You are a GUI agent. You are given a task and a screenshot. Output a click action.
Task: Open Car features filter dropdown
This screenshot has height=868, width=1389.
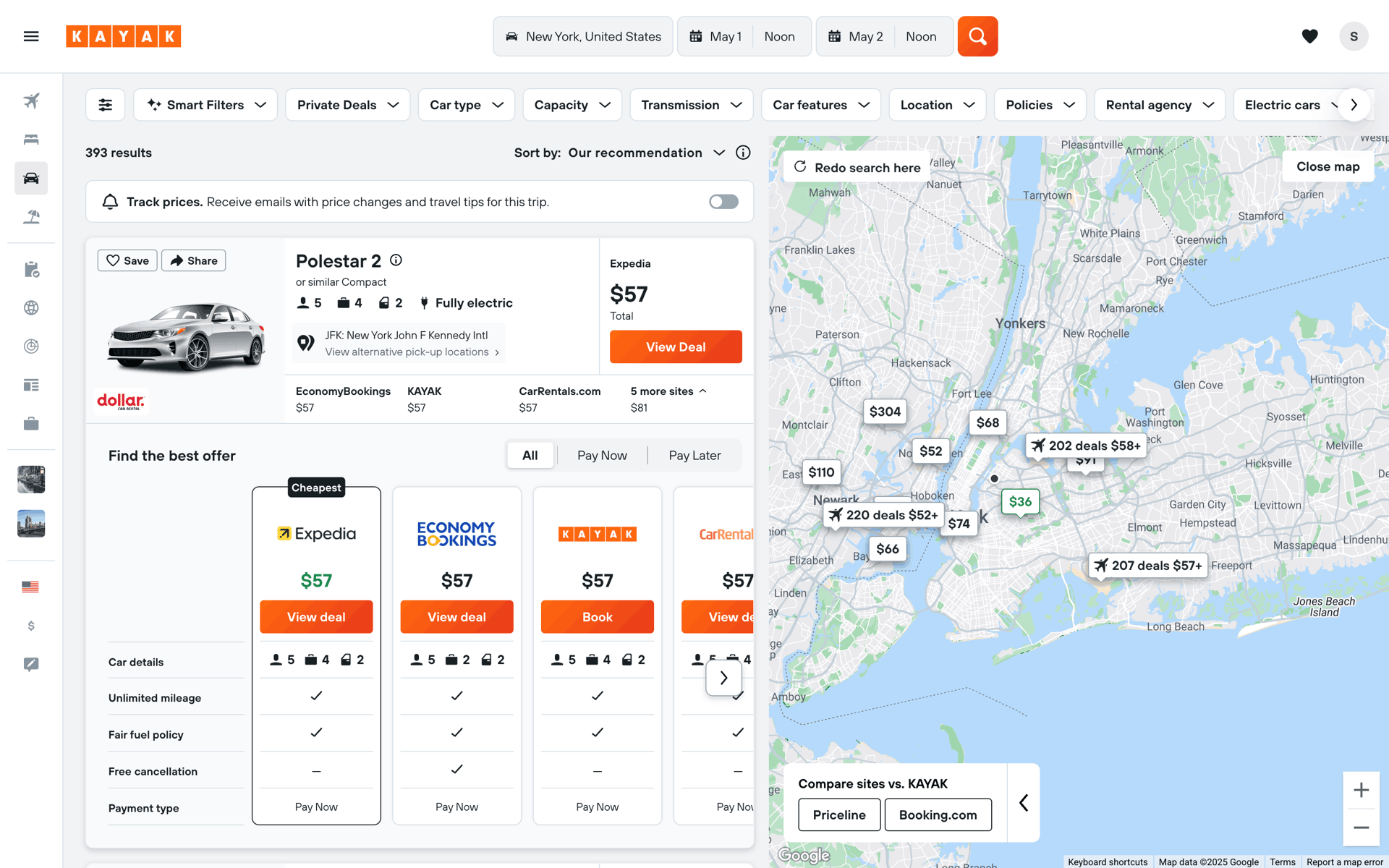tap(821, 105)
